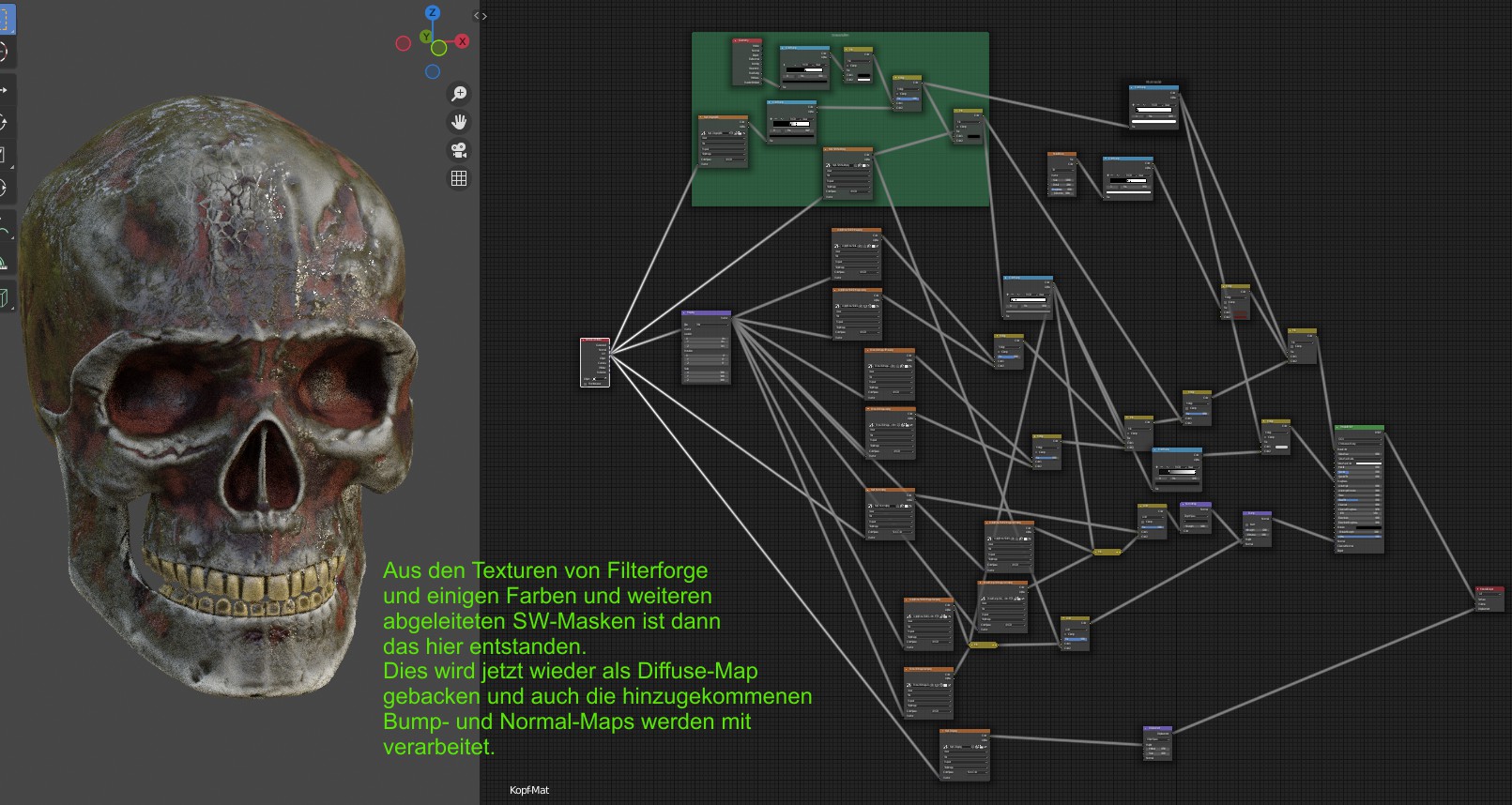Toggle perspective/orthographic view with the grid gizmo
Image resolution: width=1512 pixels, height=805 pixels.
pos(459,178)
